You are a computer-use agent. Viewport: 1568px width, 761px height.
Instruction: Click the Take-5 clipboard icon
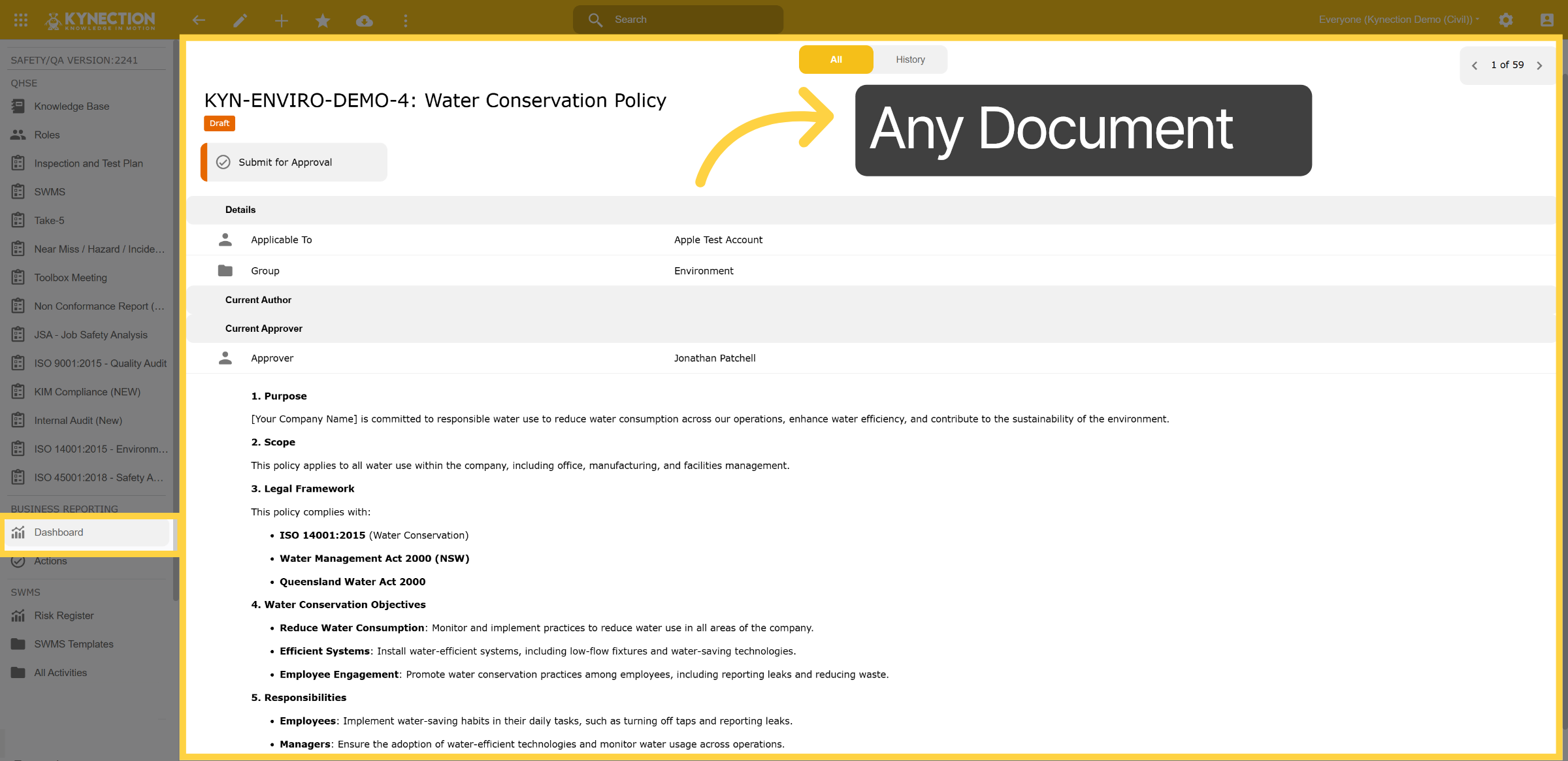click(x=18, y=220)
